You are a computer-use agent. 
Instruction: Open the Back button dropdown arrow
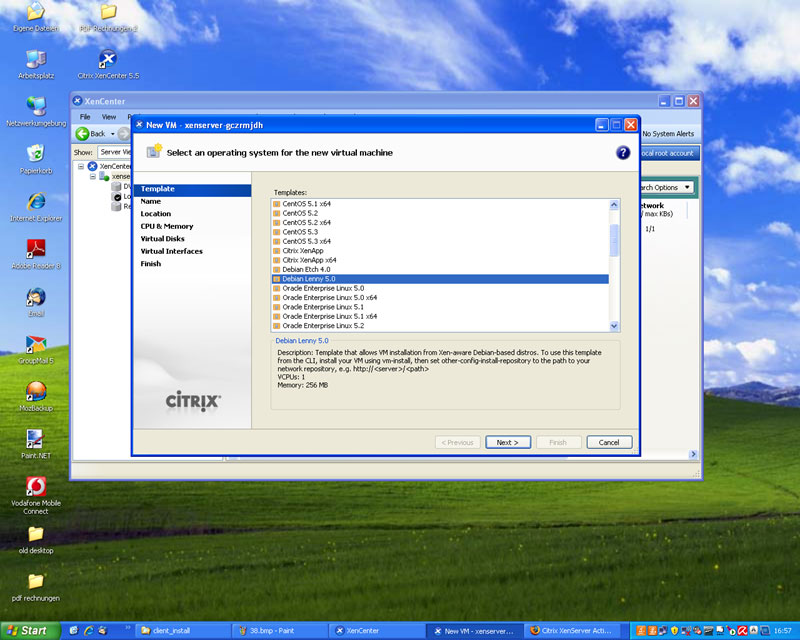[113, 134]
